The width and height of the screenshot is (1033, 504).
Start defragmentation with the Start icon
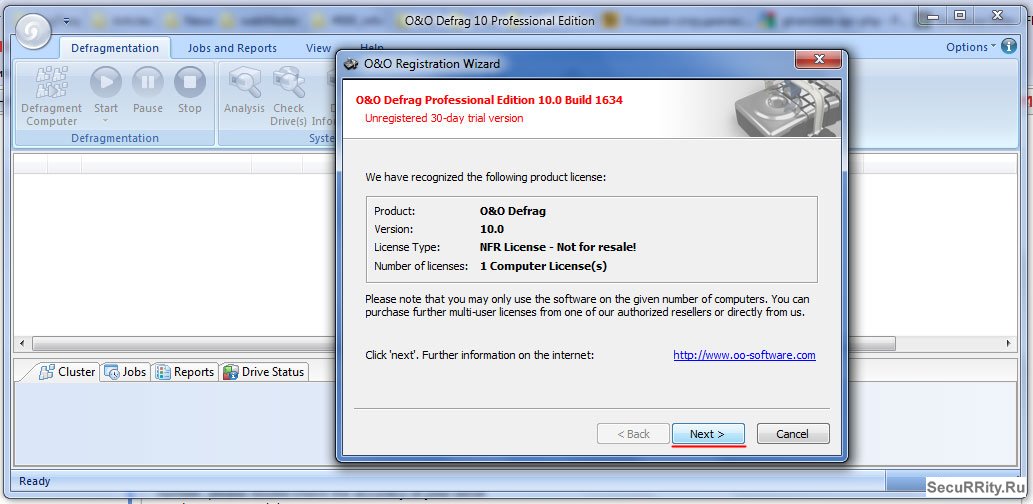click(106, 82)
